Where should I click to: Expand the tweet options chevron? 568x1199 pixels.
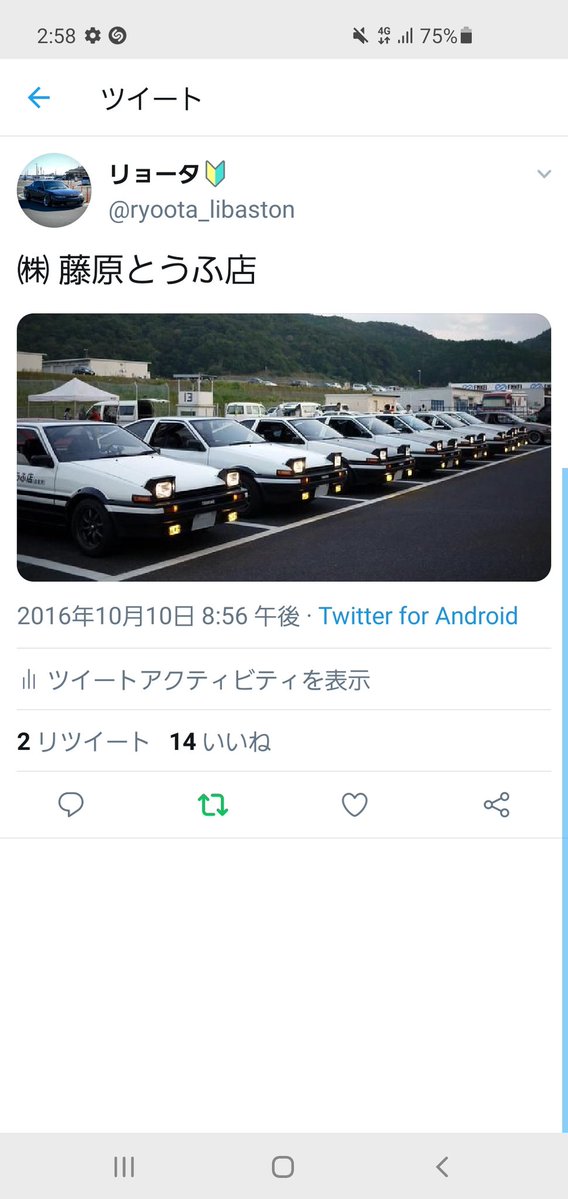tap(544, 174)
